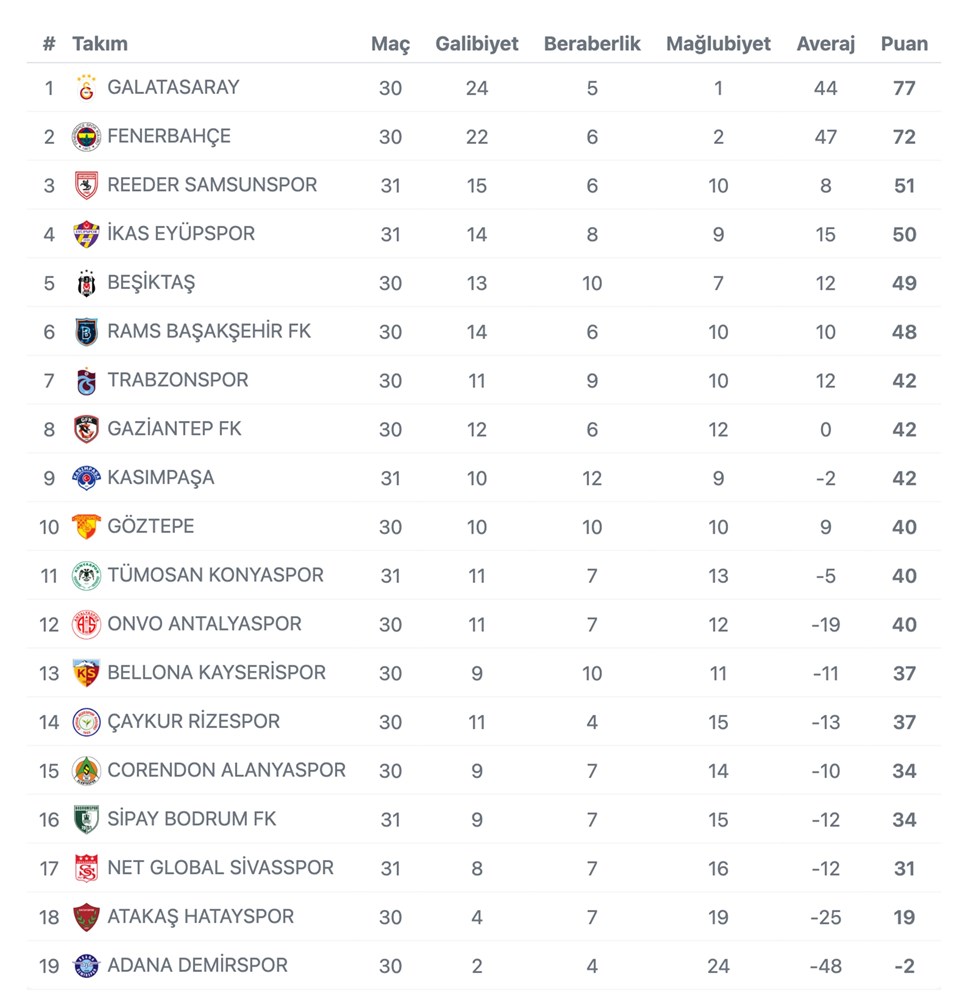Click the Averaj column header
This screenshot has width=960, height=1007.
tap(826, 44)
